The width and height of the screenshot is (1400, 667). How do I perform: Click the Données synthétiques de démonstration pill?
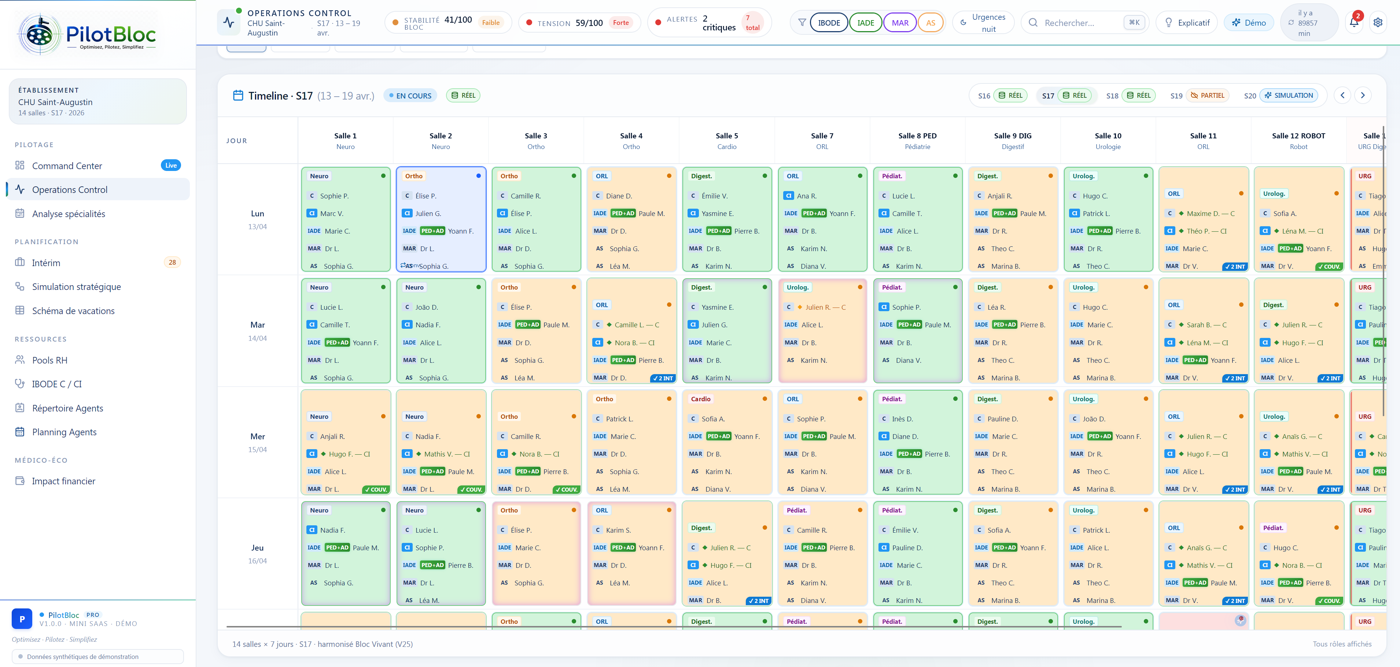pyautogui.click(x=98, y=657)
